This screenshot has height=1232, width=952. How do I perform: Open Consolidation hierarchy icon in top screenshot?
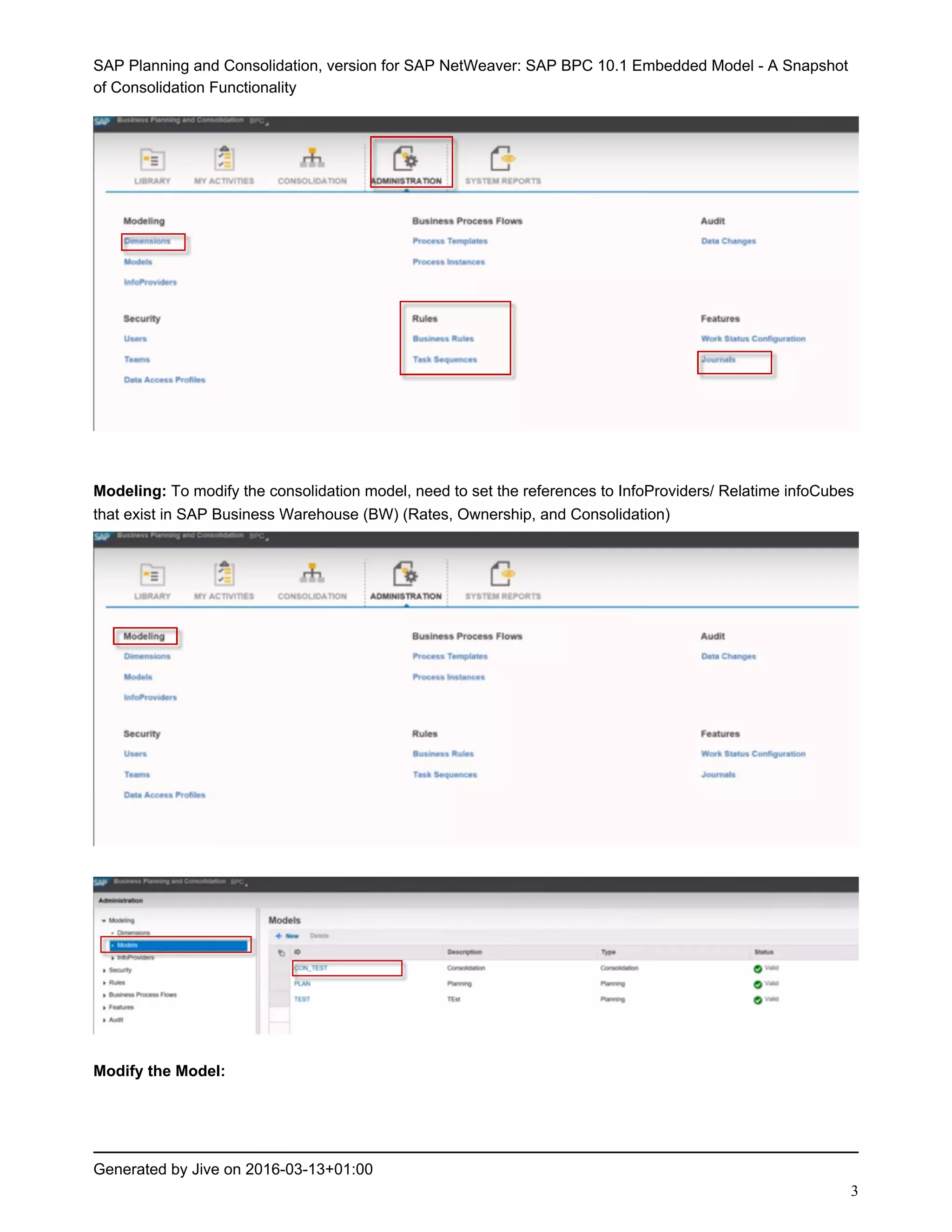(312, 159)
